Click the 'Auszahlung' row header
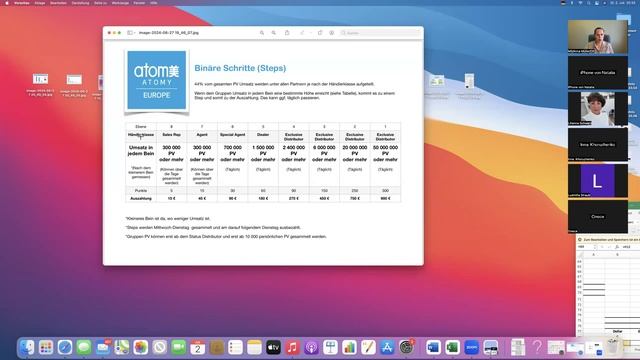 [141, 198]
